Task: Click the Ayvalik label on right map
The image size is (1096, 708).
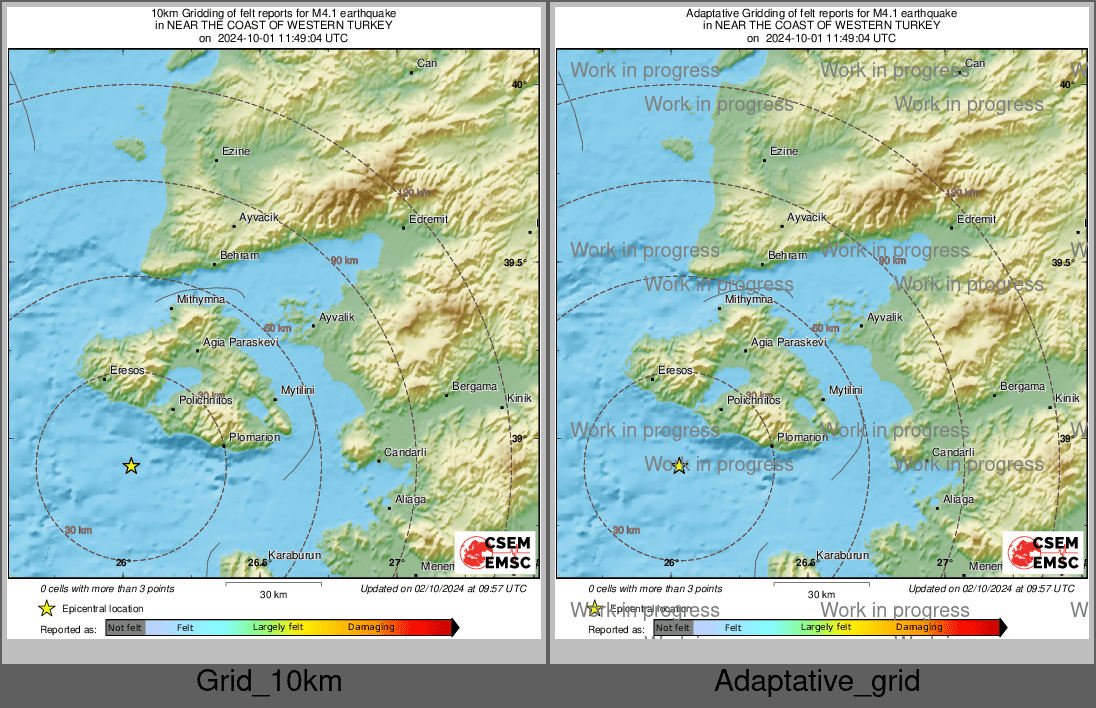Action: coord(884,317)
